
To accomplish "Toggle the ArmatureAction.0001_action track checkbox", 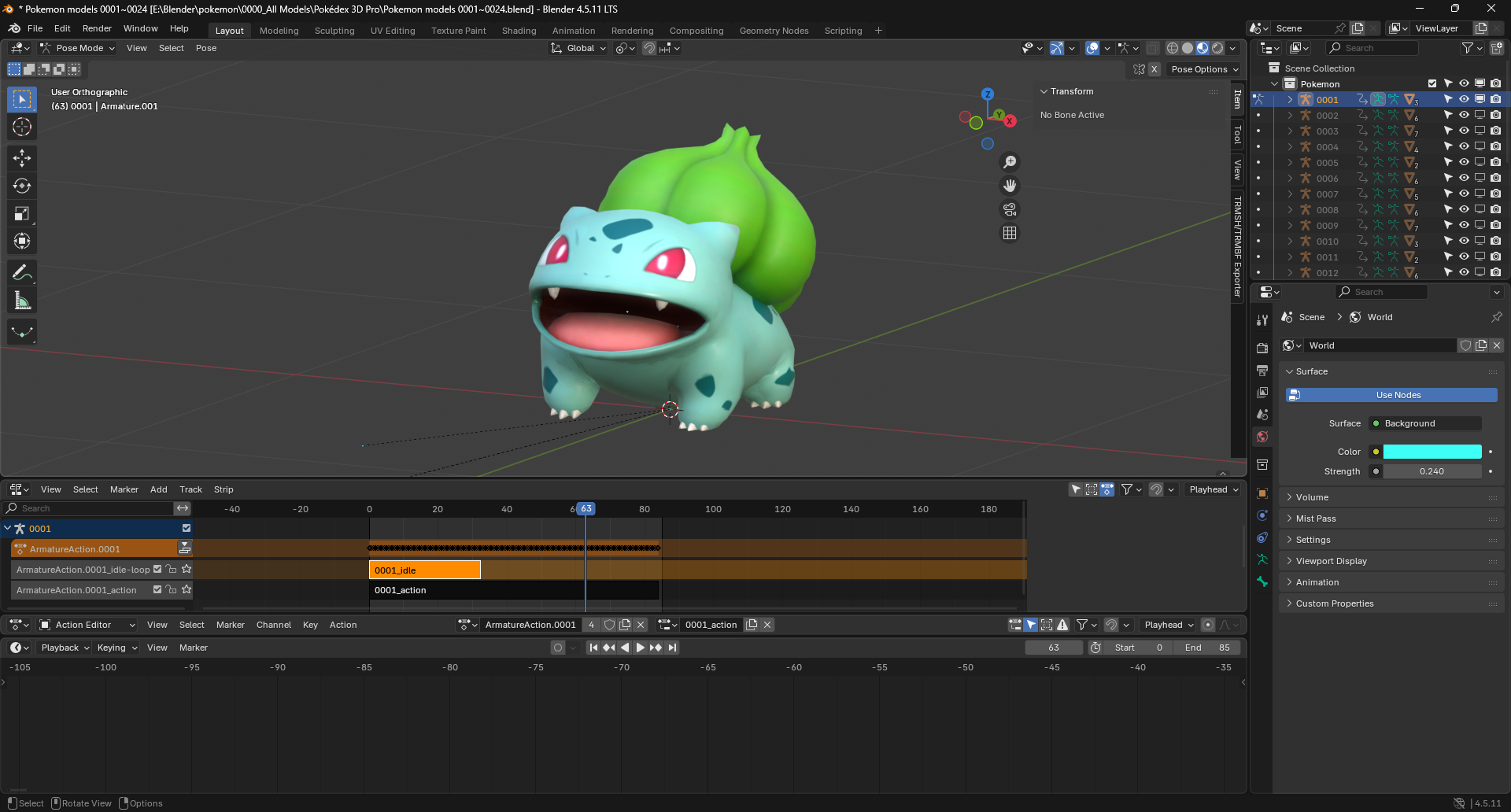I will point(157,589).
